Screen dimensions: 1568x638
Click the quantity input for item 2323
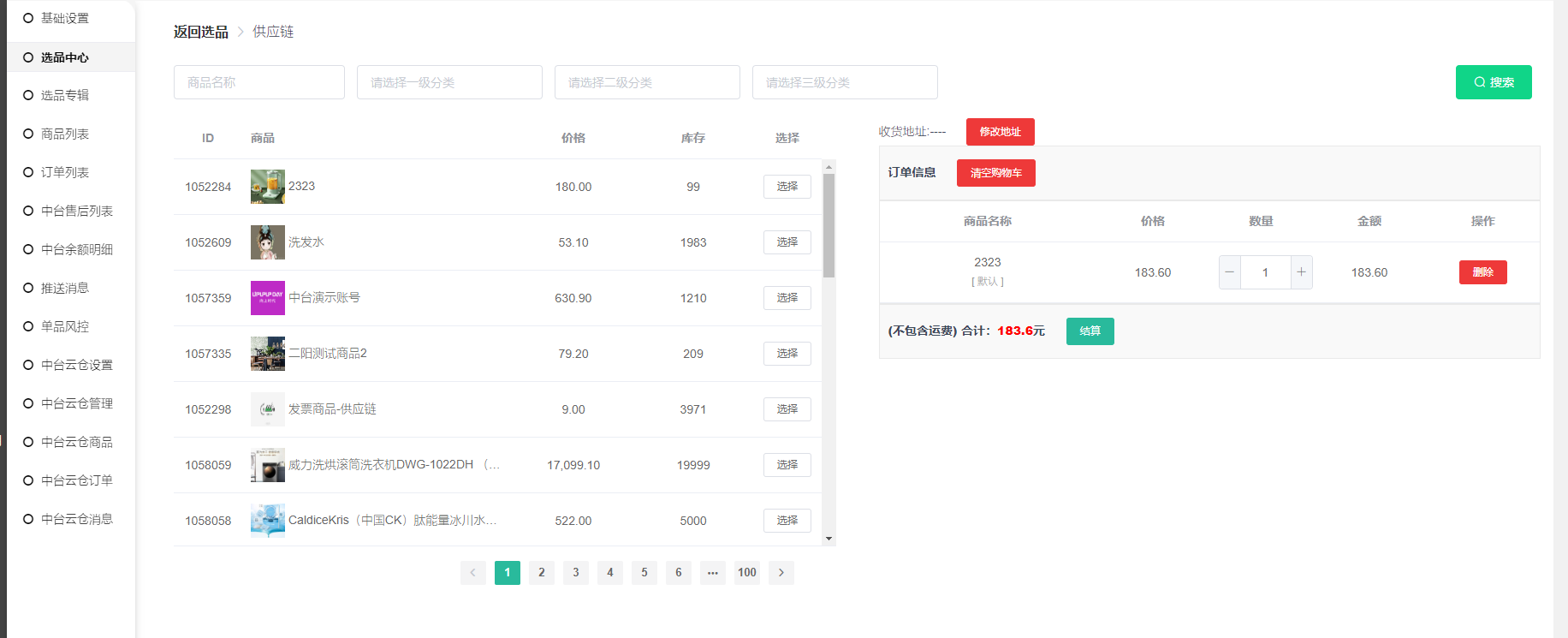pos(1265,272)
